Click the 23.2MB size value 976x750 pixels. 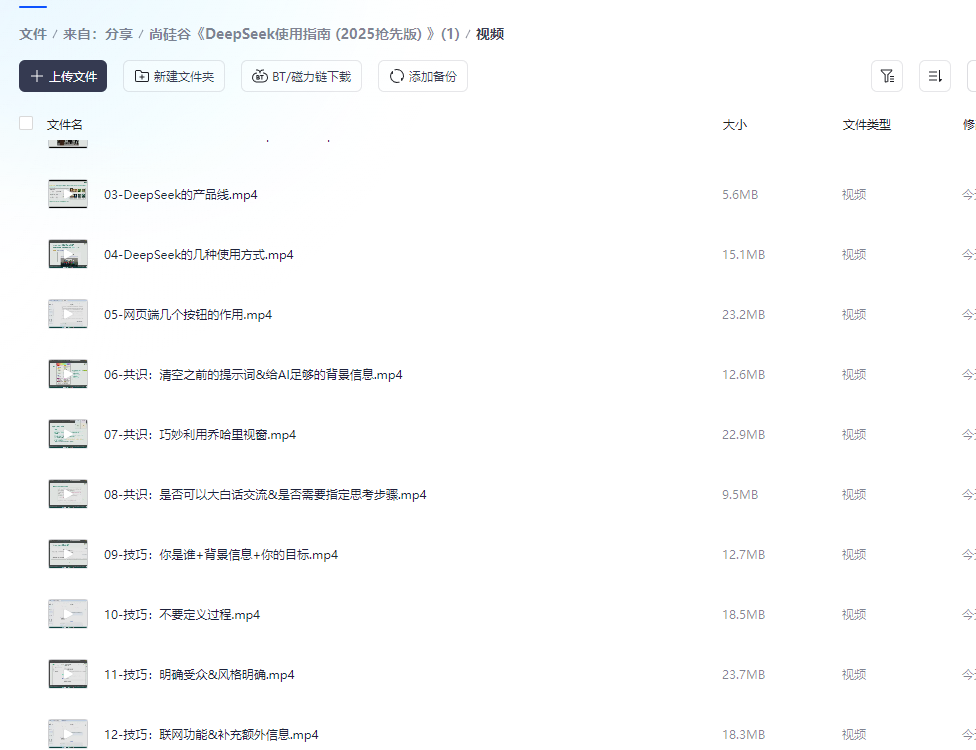[x=743, y=315]
